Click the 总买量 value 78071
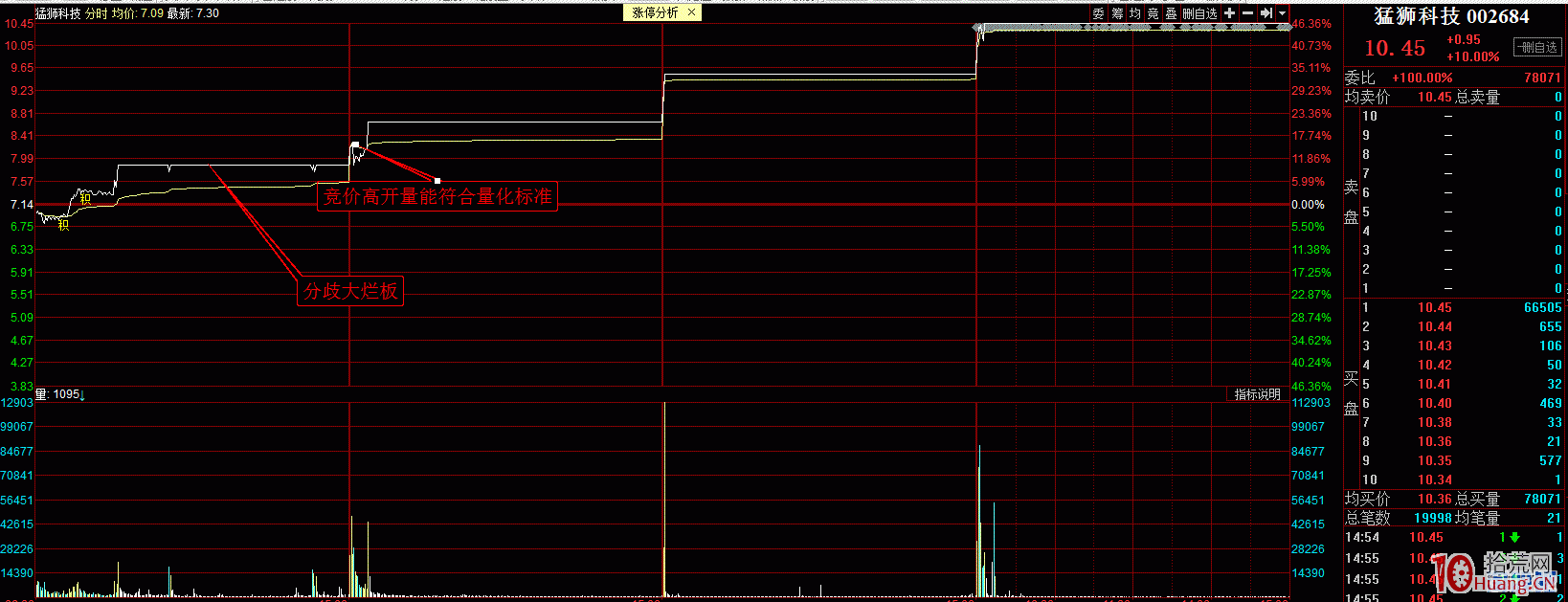This screenshot has height=602, width=1568. 1542,499
